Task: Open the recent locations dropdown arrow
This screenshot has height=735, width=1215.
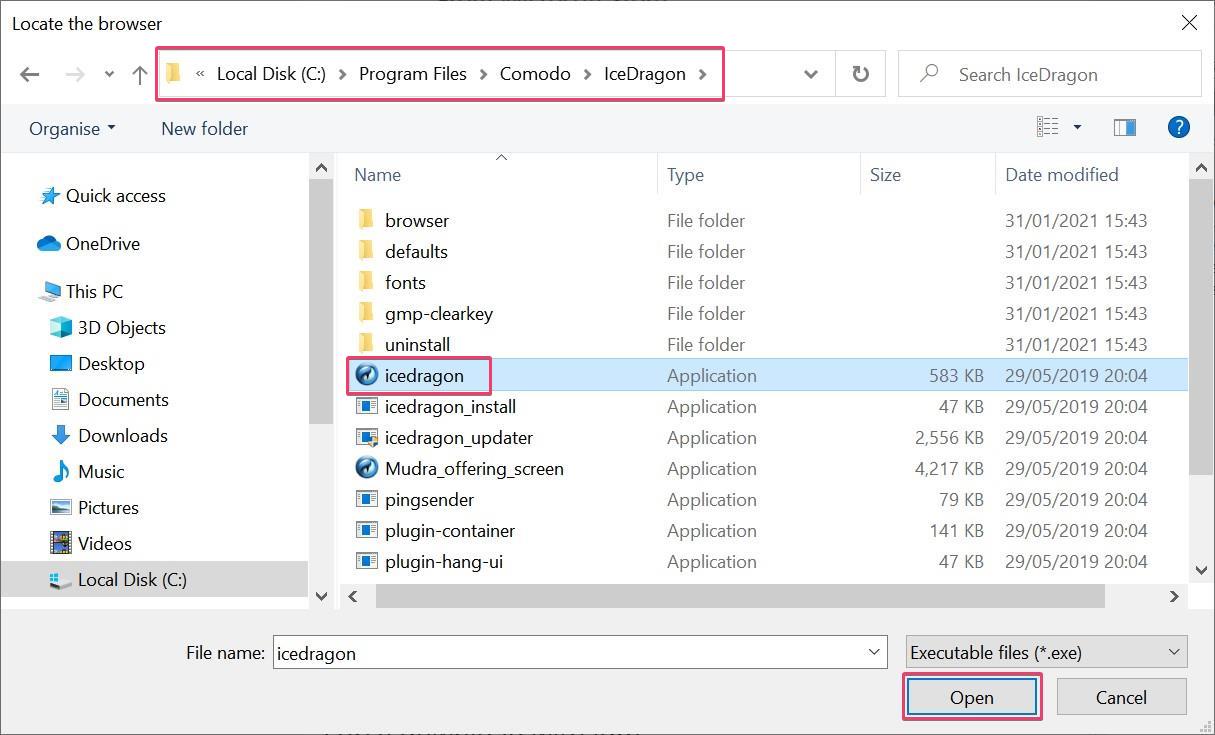Action: (109, 74)
